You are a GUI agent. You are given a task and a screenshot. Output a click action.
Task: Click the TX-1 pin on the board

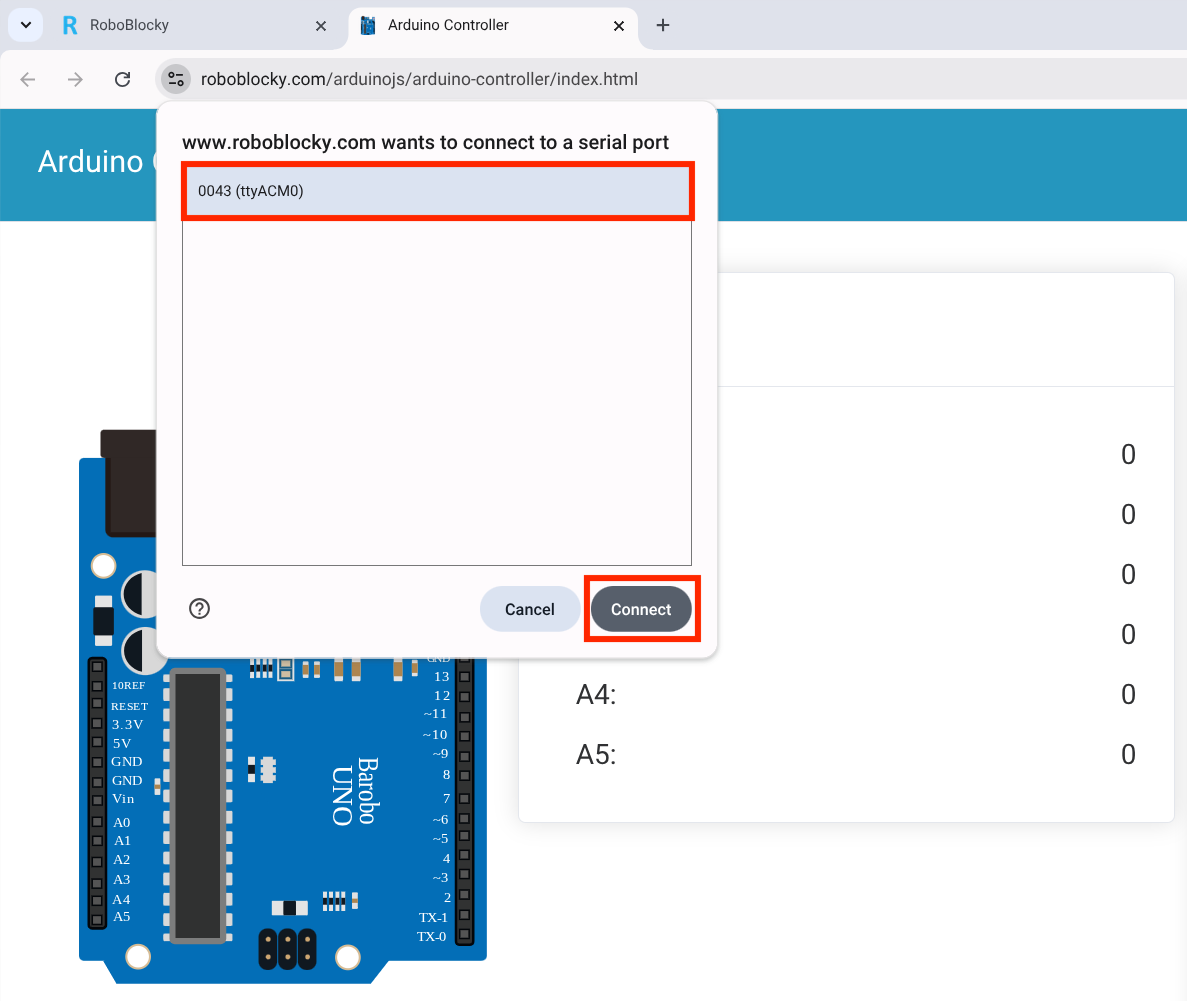click(x=463, y=917)
